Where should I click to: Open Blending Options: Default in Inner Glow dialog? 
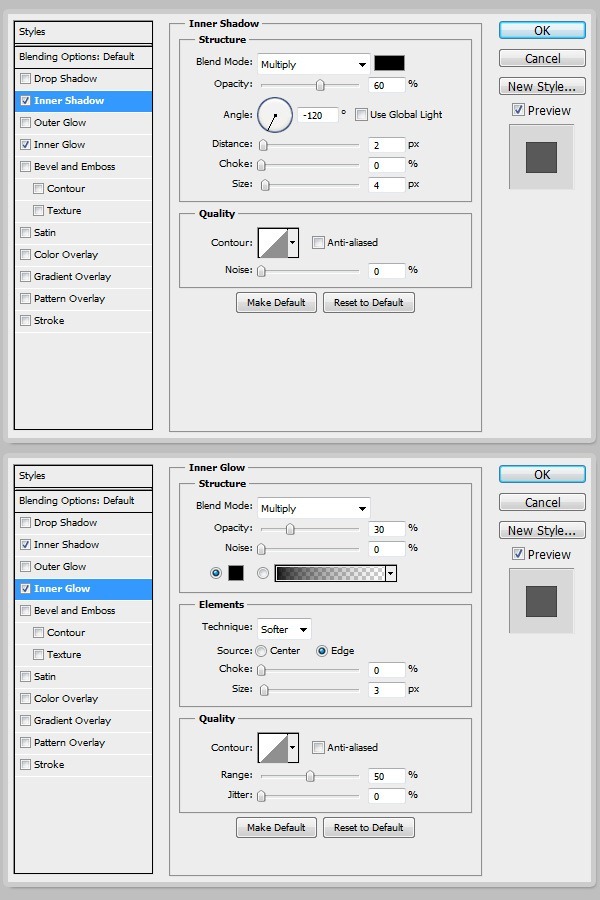point(83,501)
